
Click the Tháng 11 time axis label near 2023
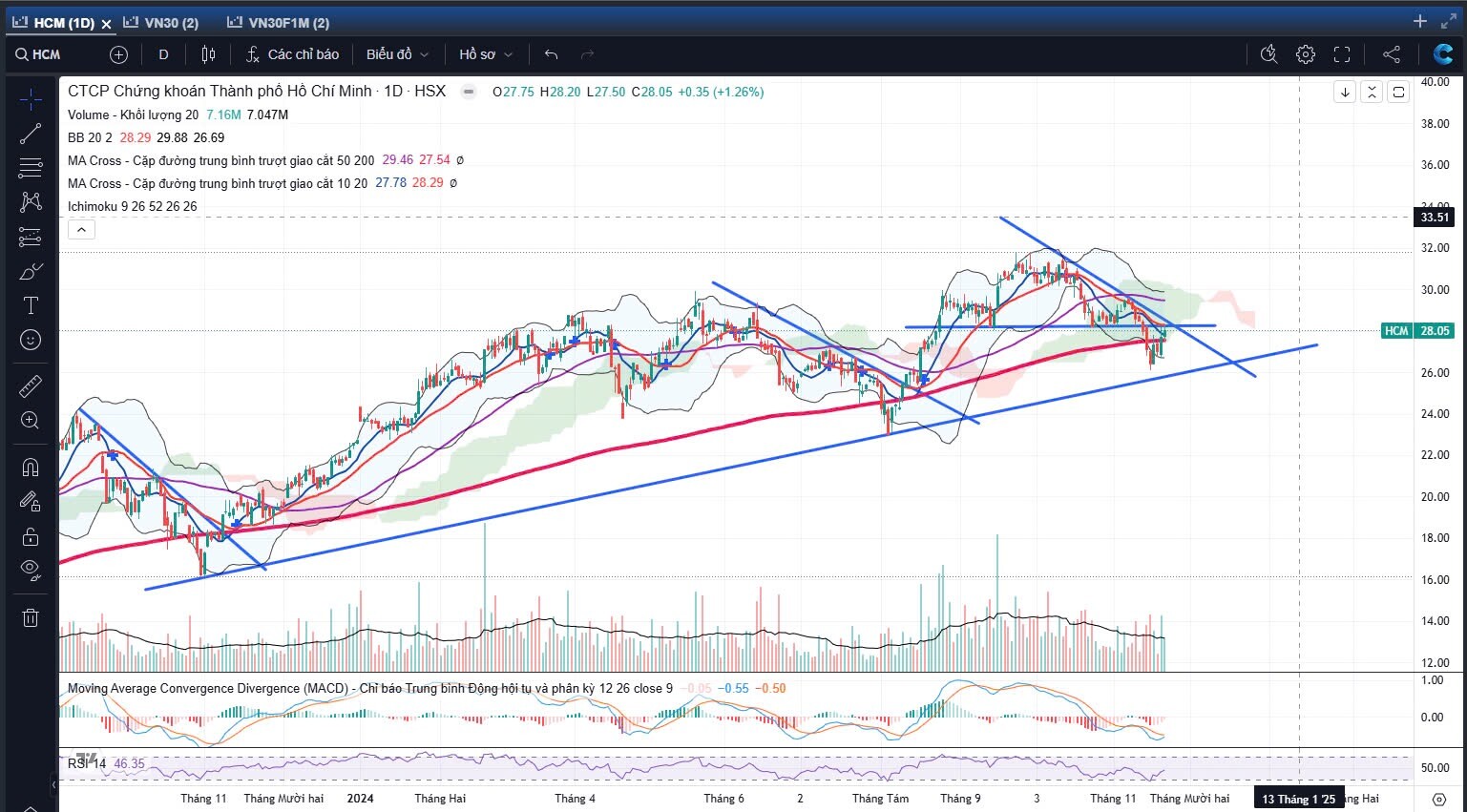[x=203, y=799]
